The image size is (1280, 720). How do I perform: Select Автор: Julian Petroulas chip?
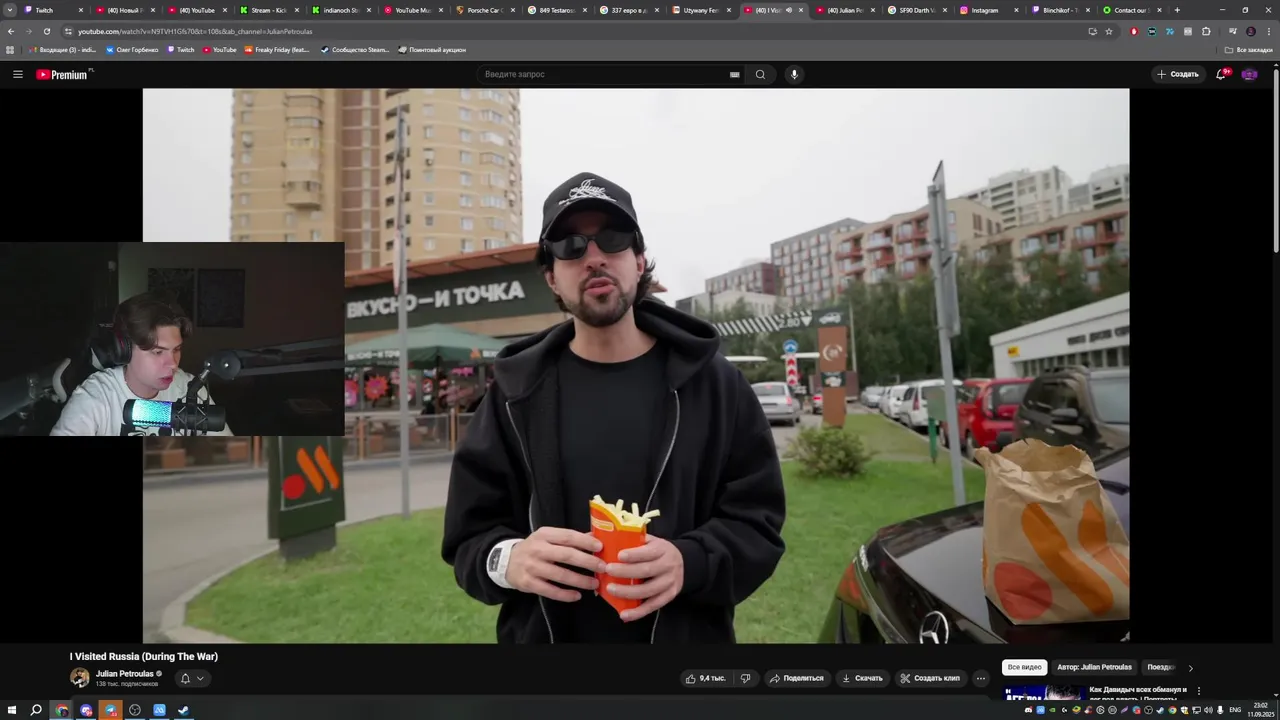pyautogui.click(x=1094, y=667)
